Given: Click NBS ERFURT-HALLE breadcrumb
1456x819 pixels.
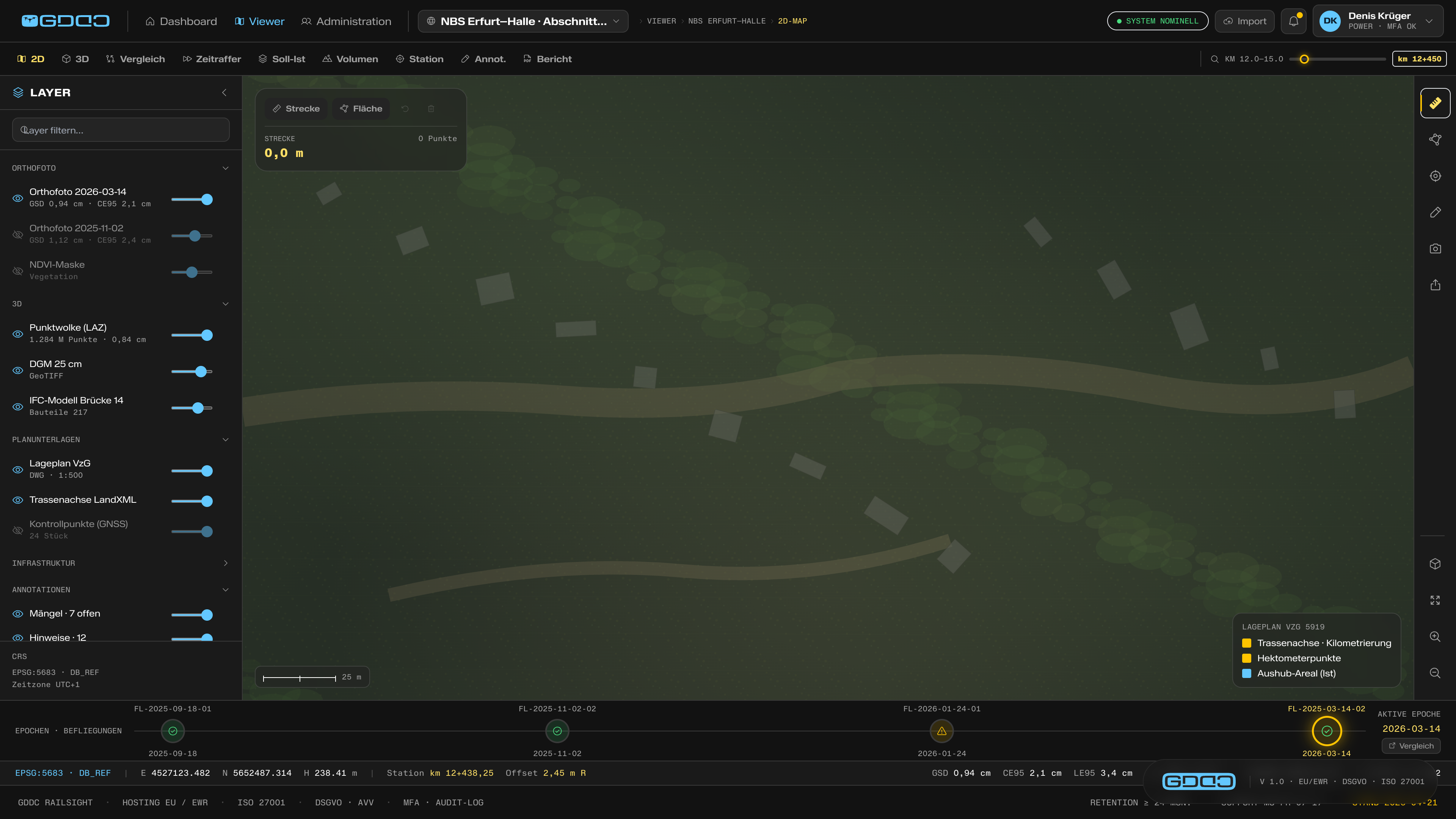Looking at the screenshot, I should click(727, 21).
